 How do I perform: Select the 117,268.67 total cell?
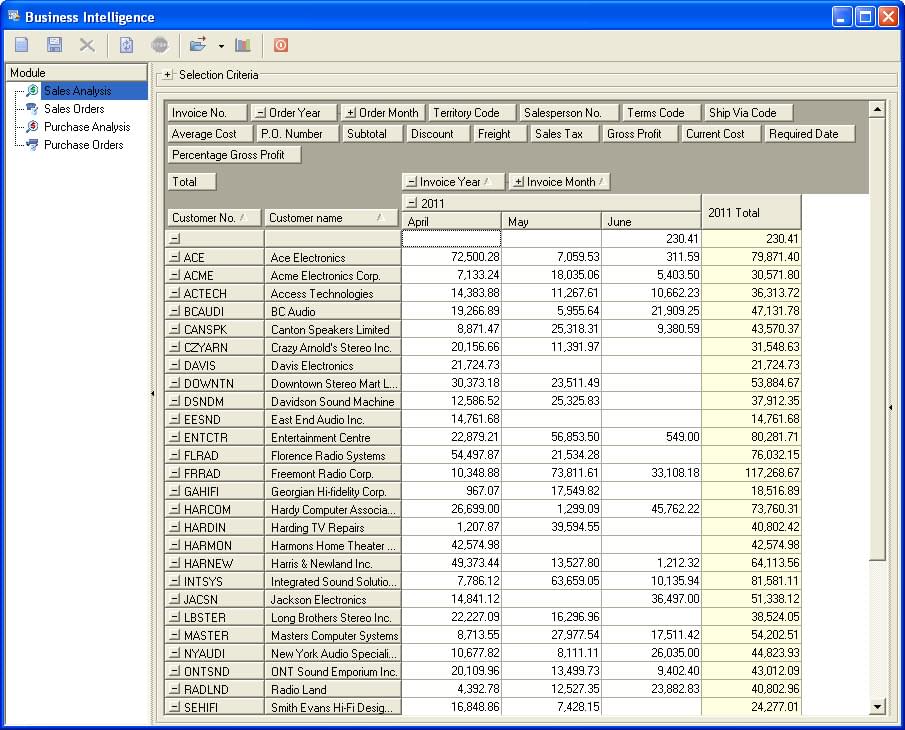751,473
